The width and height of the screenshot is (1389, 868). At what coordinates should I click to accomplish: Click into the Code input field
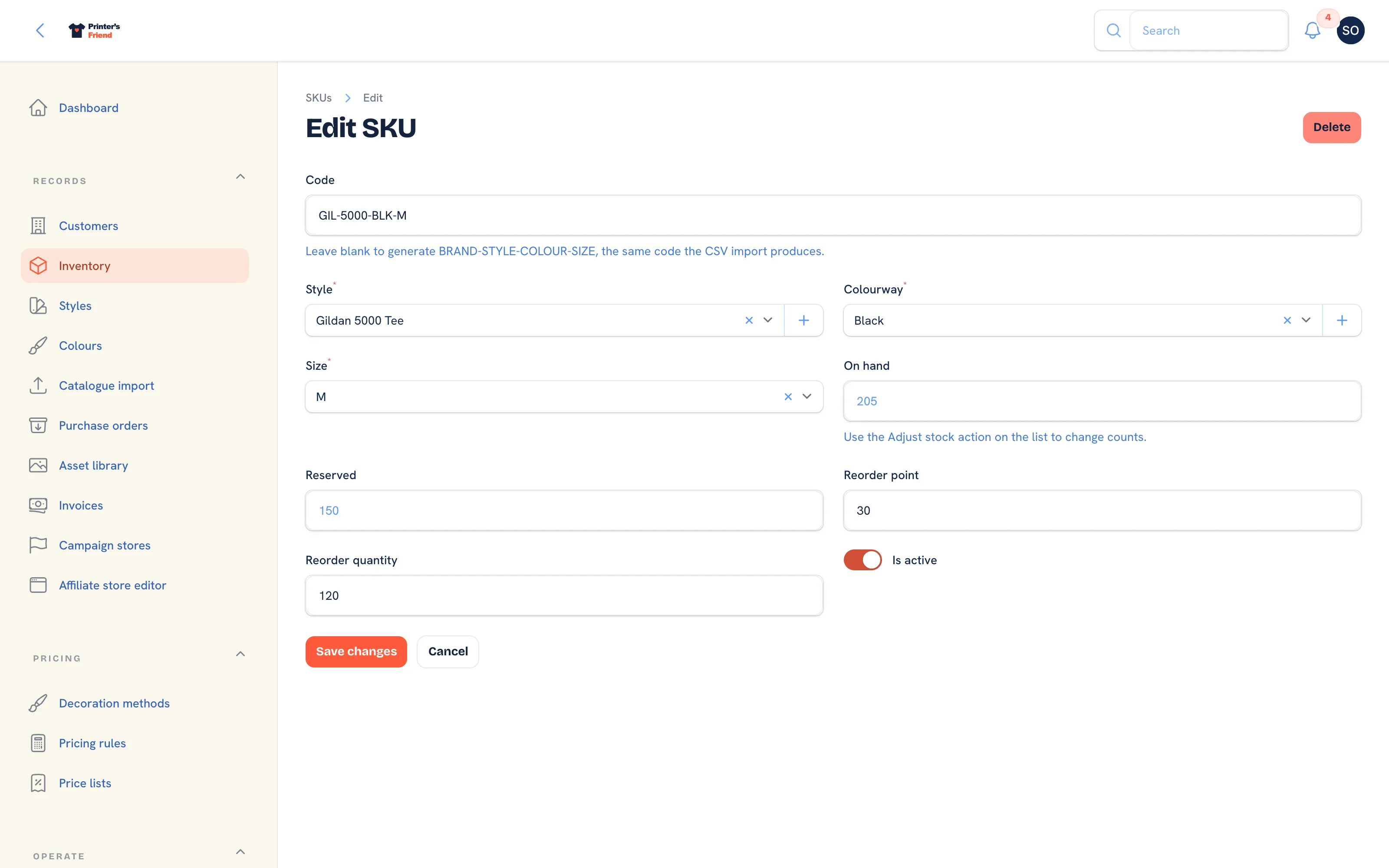pyautogui.click(x=833, y=215)
